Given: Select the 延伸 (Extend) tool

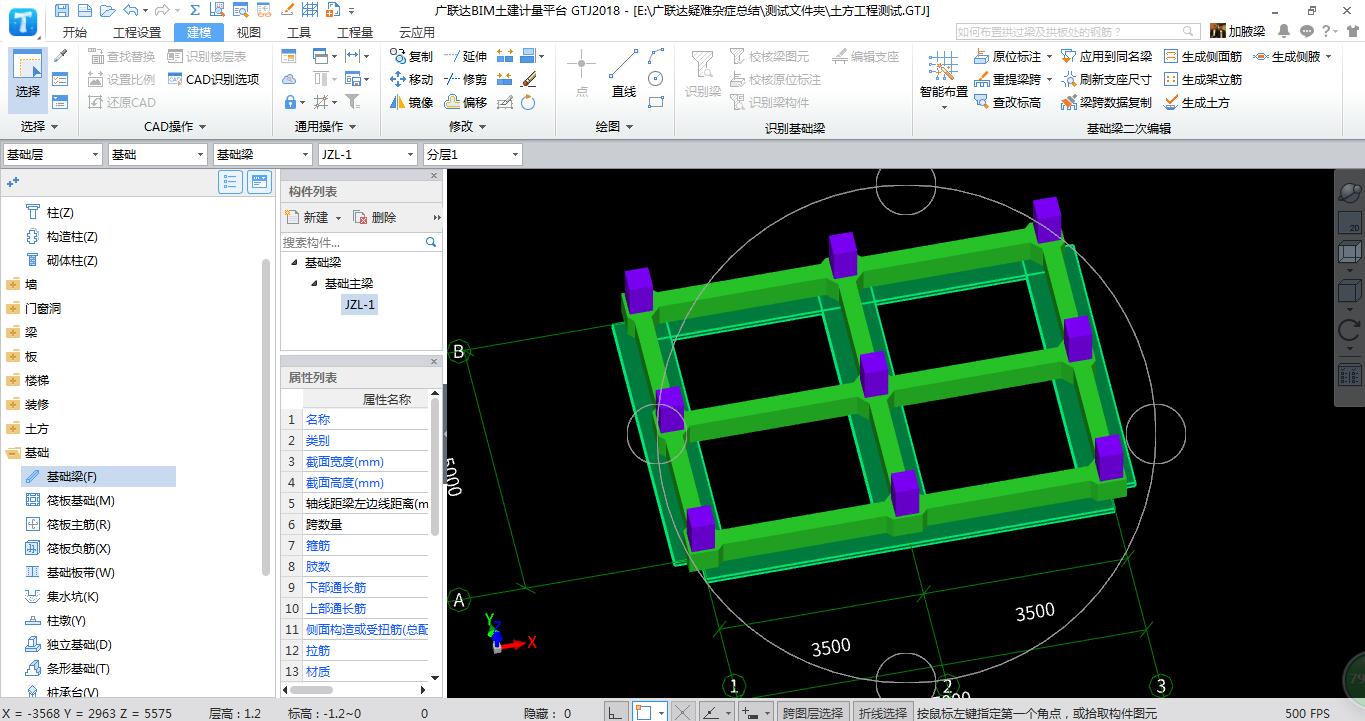Looking at the screenshot, I should [465, 56].
